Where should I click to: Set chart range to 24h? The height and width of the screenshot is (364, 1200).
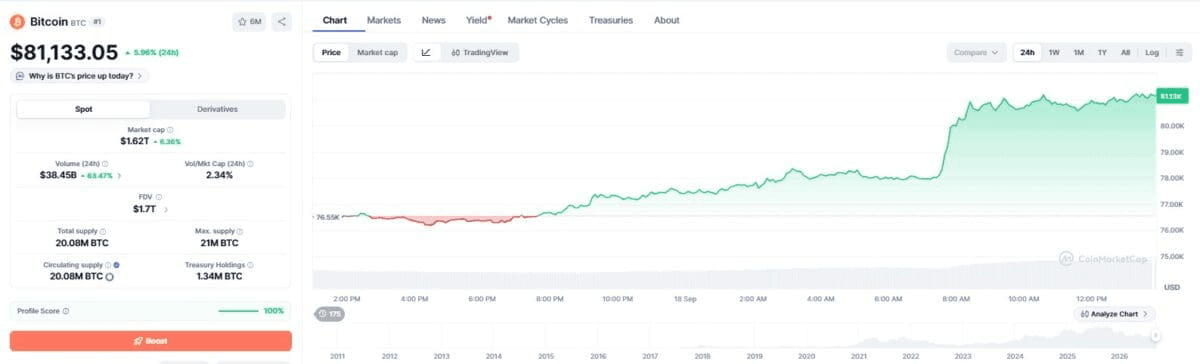[1027, 52]
